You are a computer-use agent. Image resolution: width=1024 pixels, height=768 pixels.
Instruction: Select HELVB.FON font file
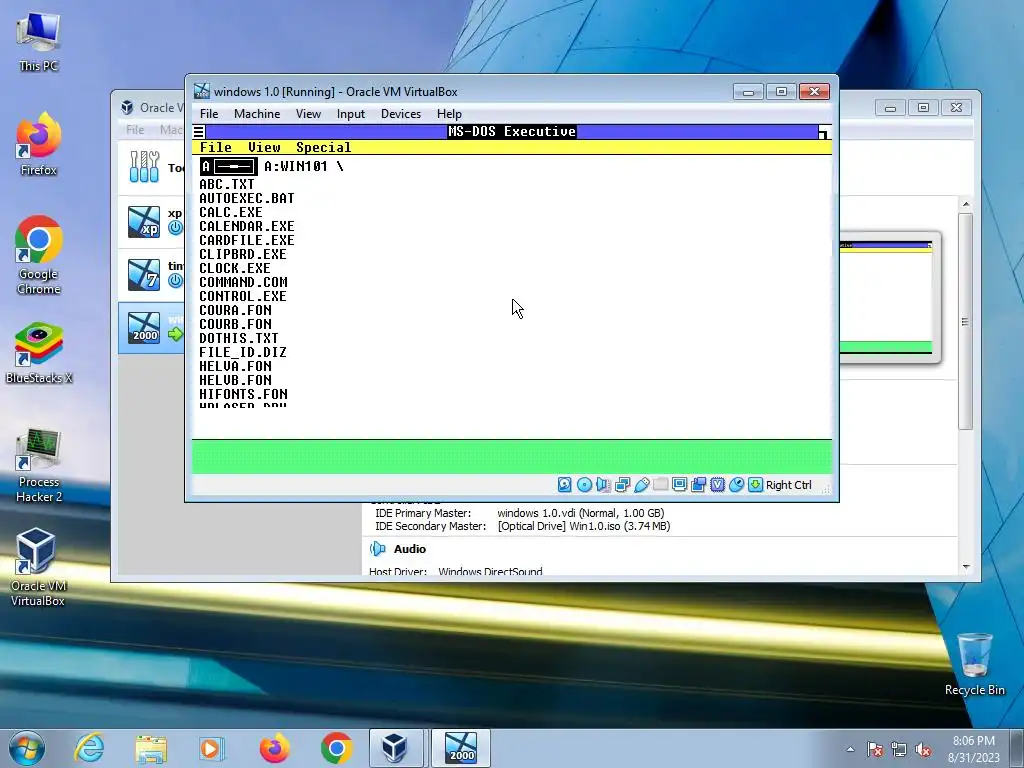tap(235, 381)
